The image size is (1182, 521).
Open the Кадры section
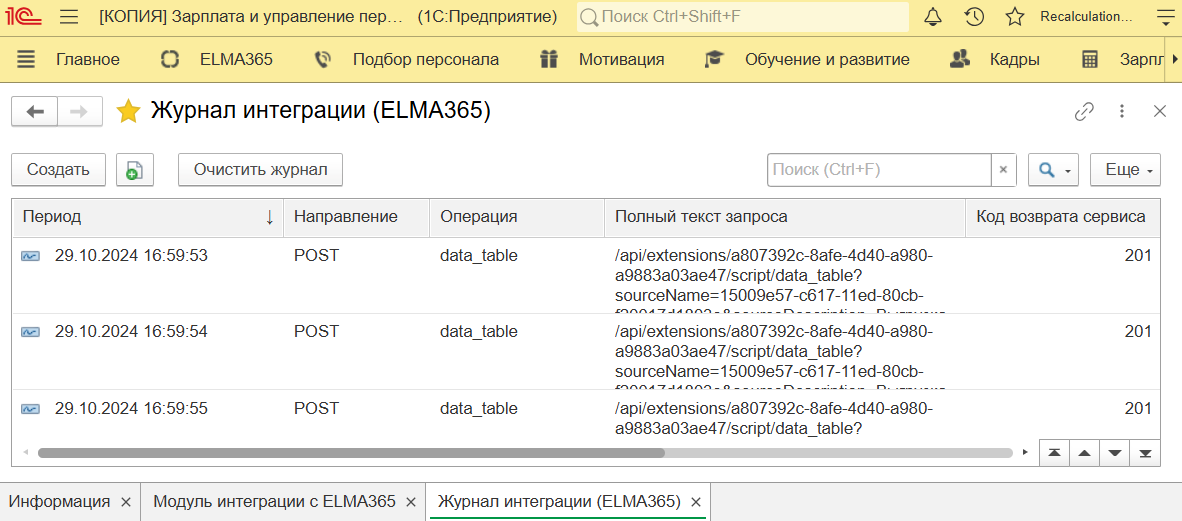pos(1015,60)
